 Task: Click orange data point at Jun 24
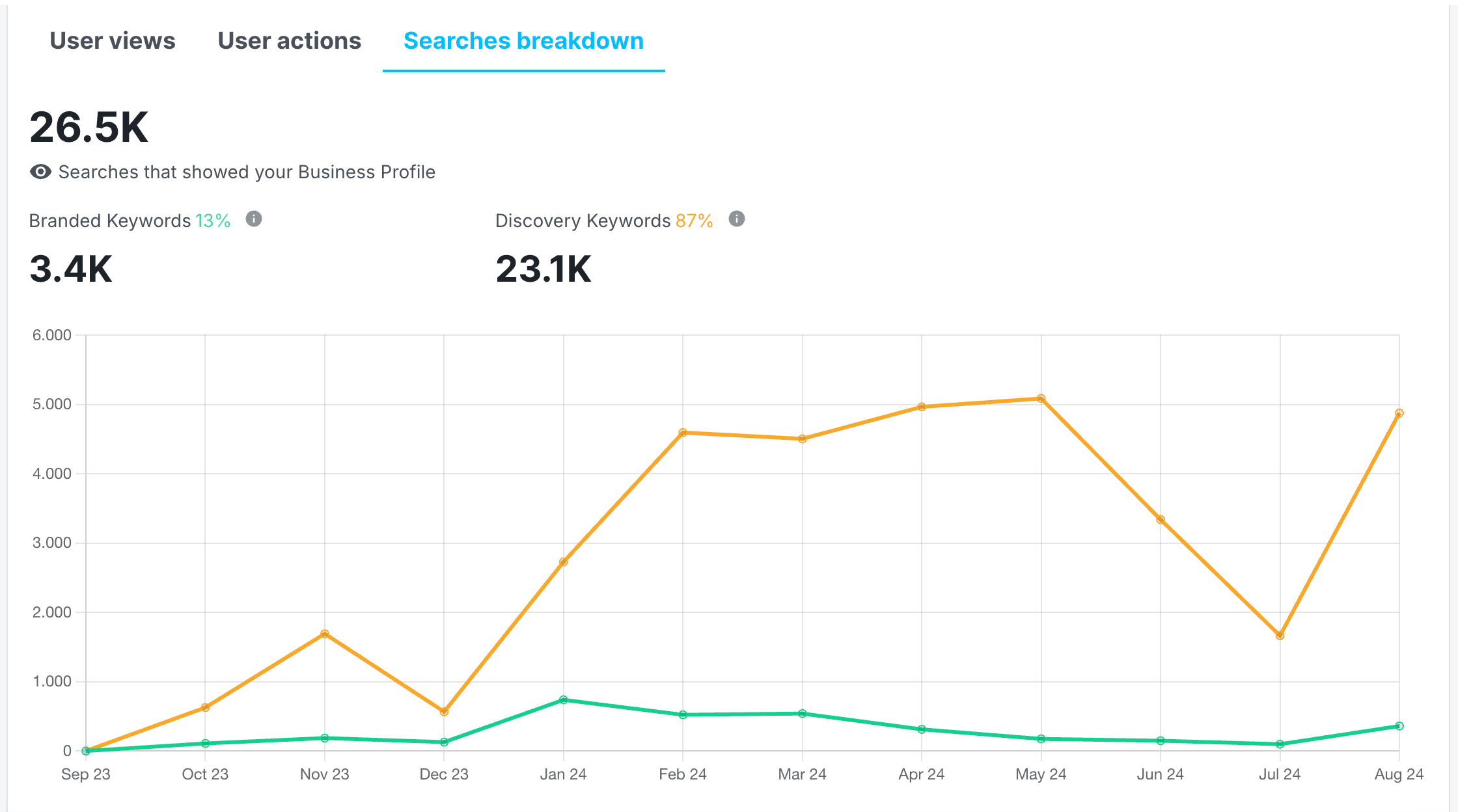click(1161, 520)
